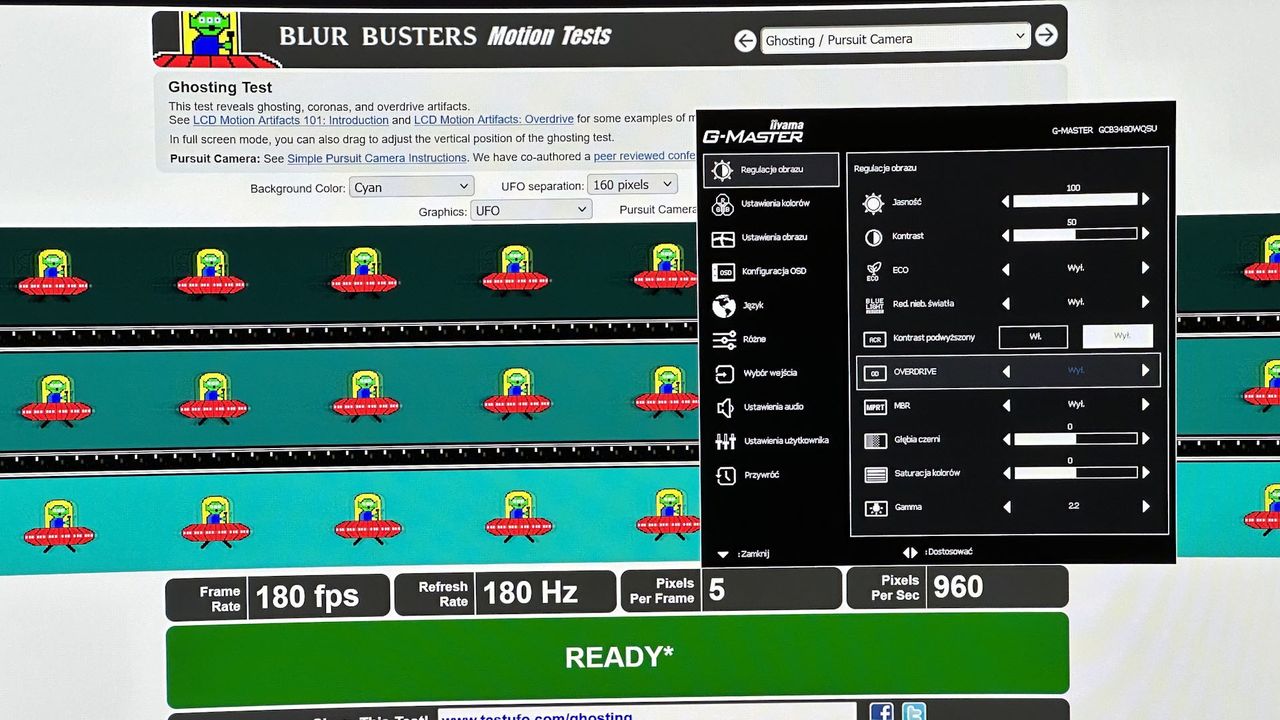
Task: Open the Różne sliders icon
Action: click(x=725, y=340)
